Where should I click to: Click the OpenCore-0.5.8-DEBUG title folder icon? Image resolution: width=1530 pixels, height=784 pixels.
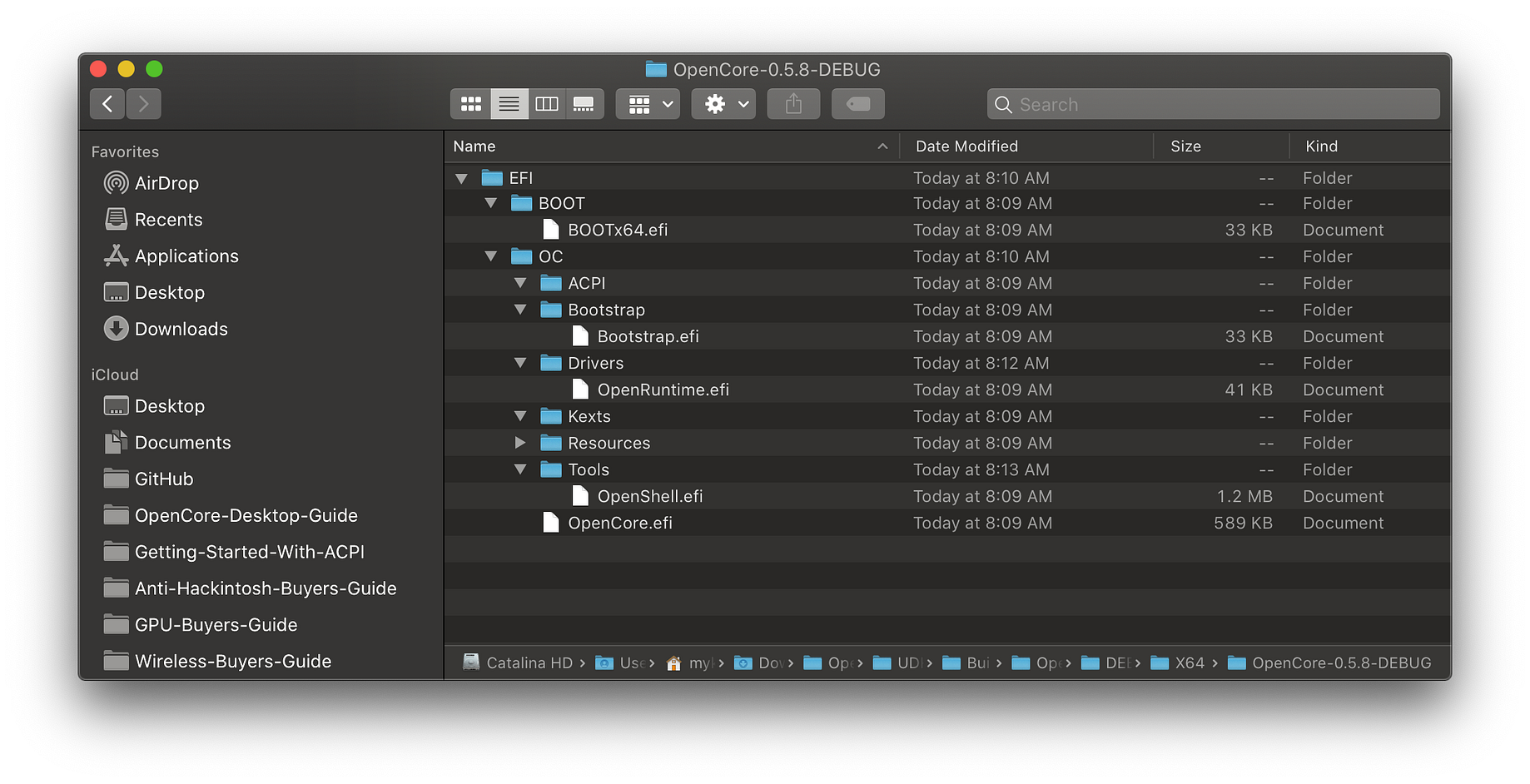(x=656, y=69)
